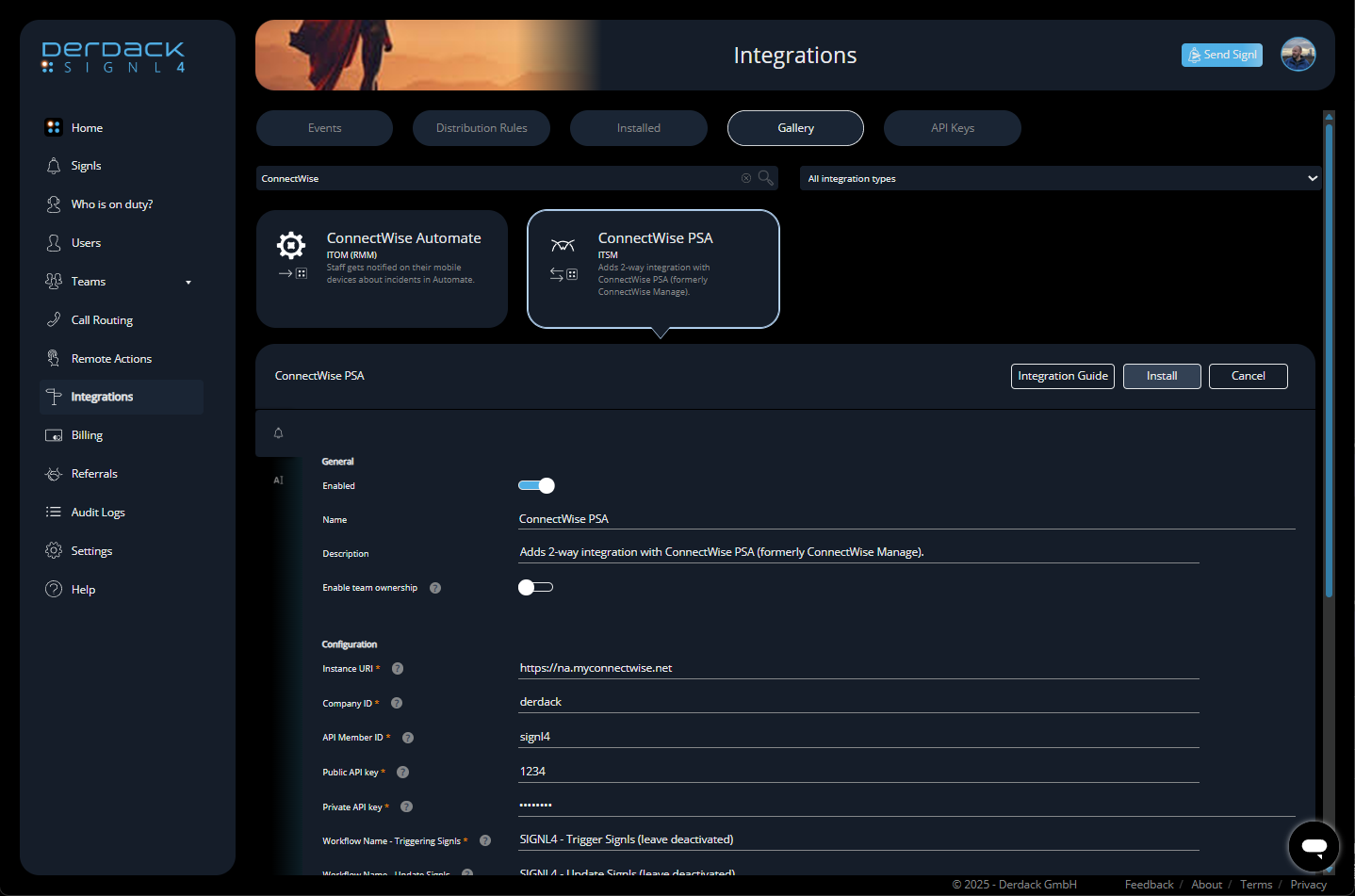Open the Integration Guide
1355x896 pixels.
pyautogui.click(x=1063, y=376)
